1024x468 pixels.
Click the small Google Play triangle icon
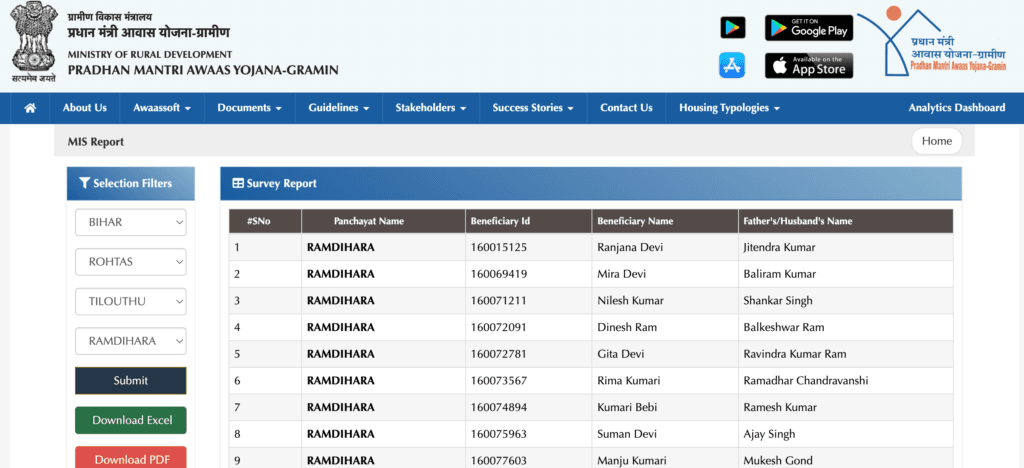pyautogui.click(x=733, y=27)
